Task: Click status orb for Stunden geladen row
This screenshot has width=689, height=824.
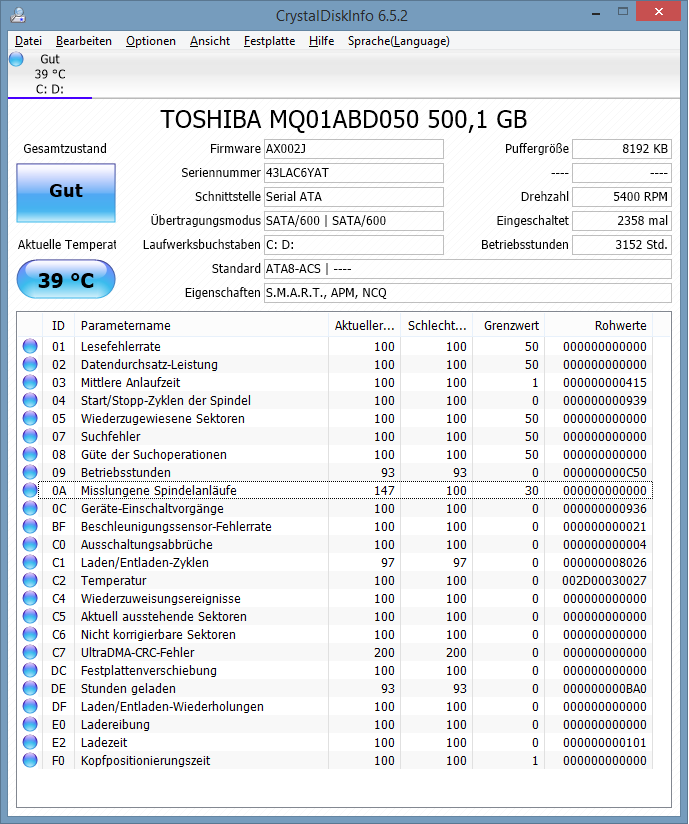Action: pos(30,688)
